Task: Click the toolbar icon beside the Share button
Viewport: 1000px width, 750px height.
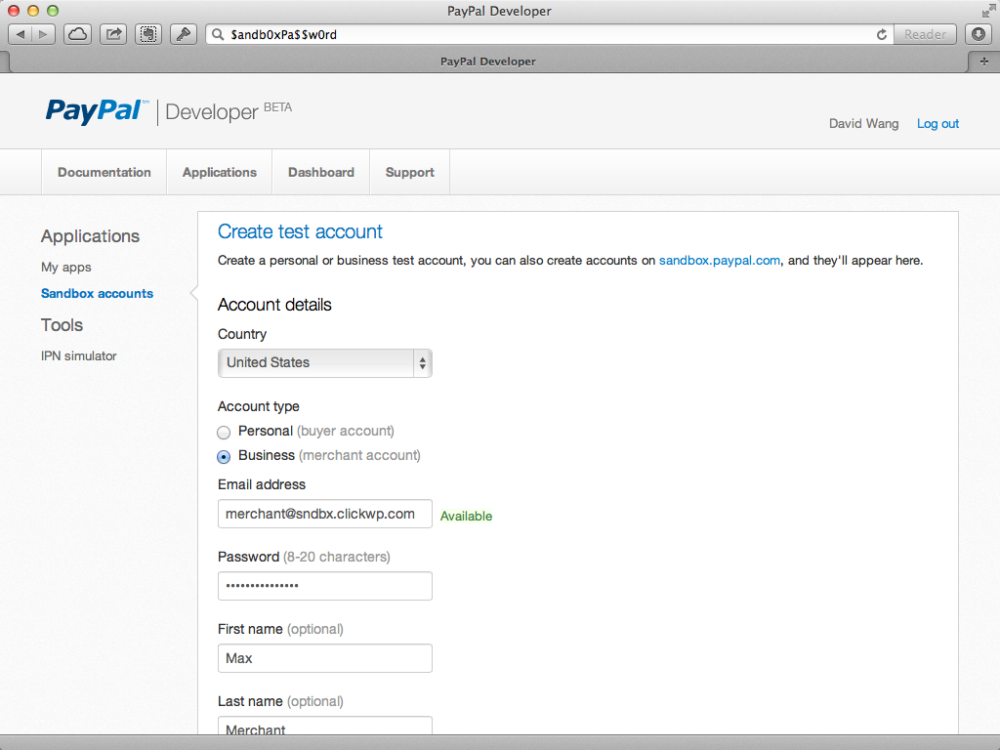Action: pos(149,34)
